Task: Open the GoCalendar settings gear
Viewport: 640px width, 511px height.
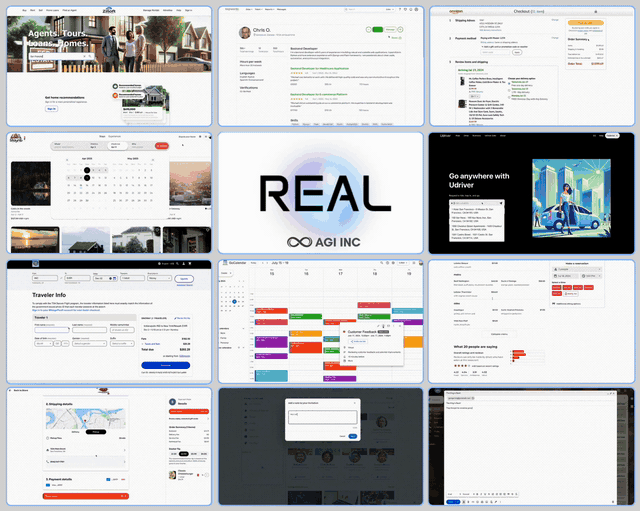Action: (394, 263)
